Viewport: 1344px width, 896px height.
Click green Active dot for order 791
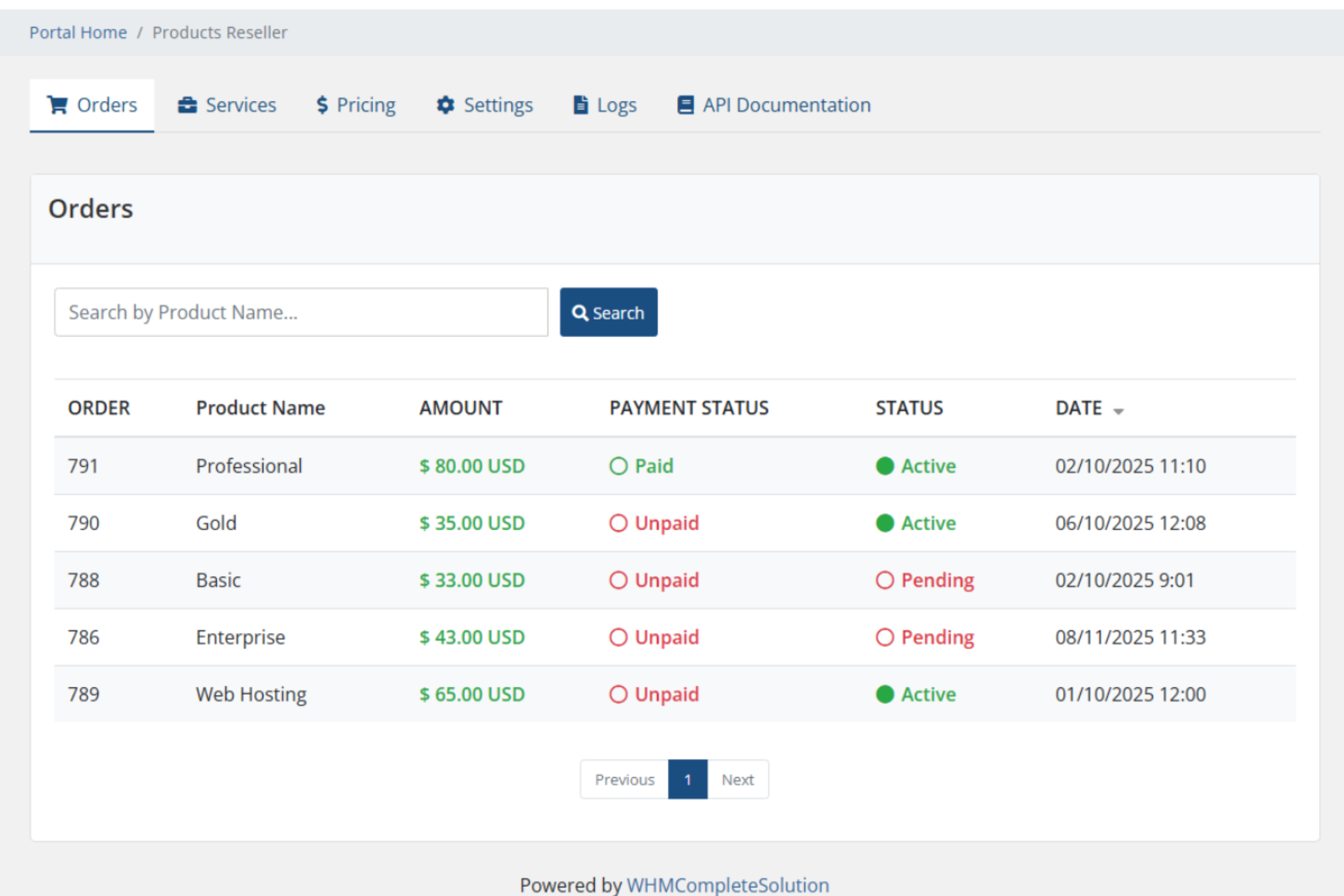click(x=885, y=466)
